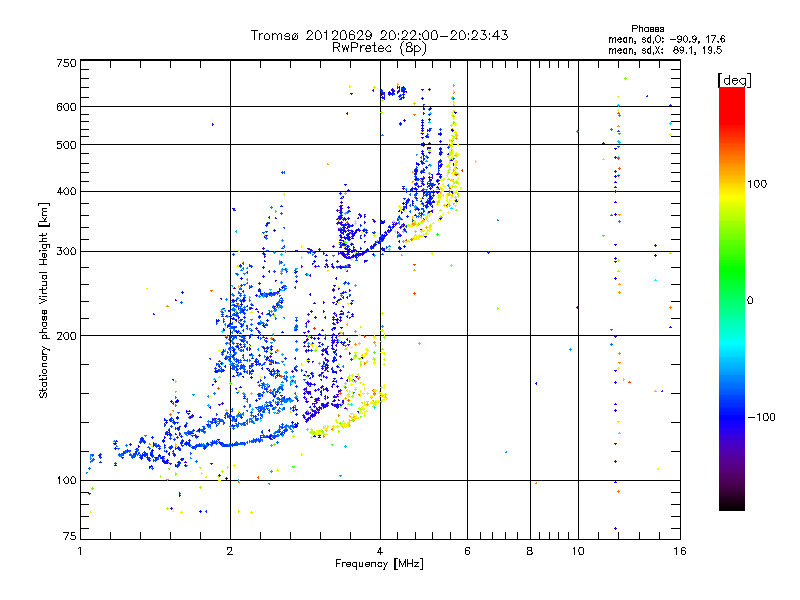This screenshot has height=600, width=800.
Task: Click the '[deg]' colorbar unit label
Action: pos(734,80)
